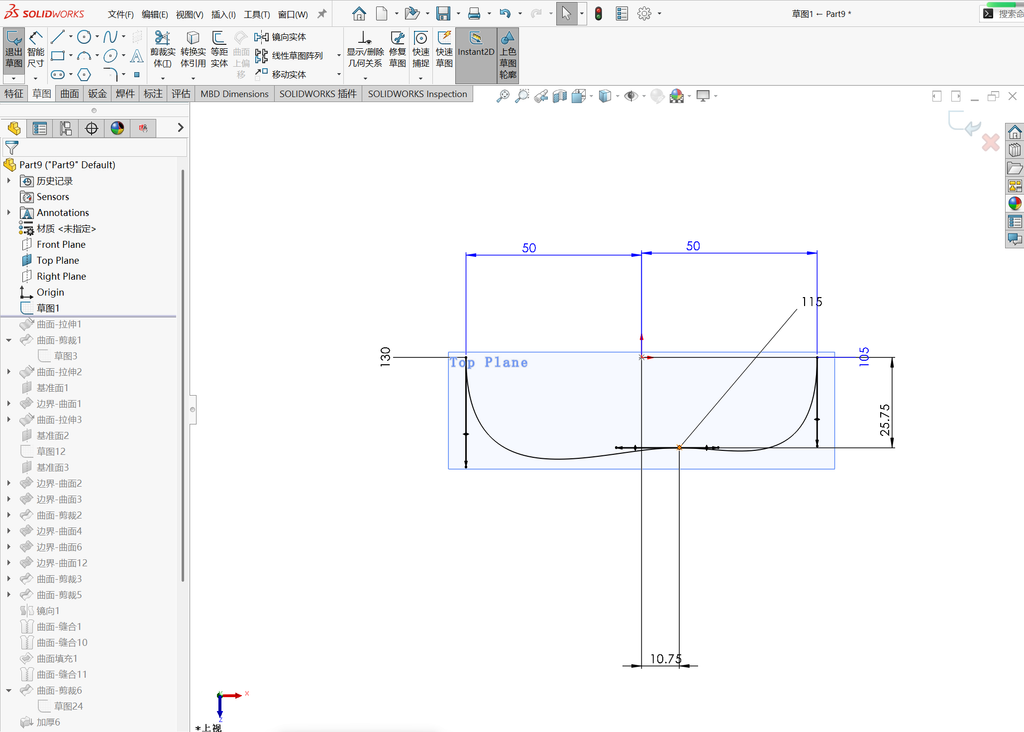Open the 插入(I) menu
The width and height of the screenshot is (1024, 732).
click(x=223, y=14)
